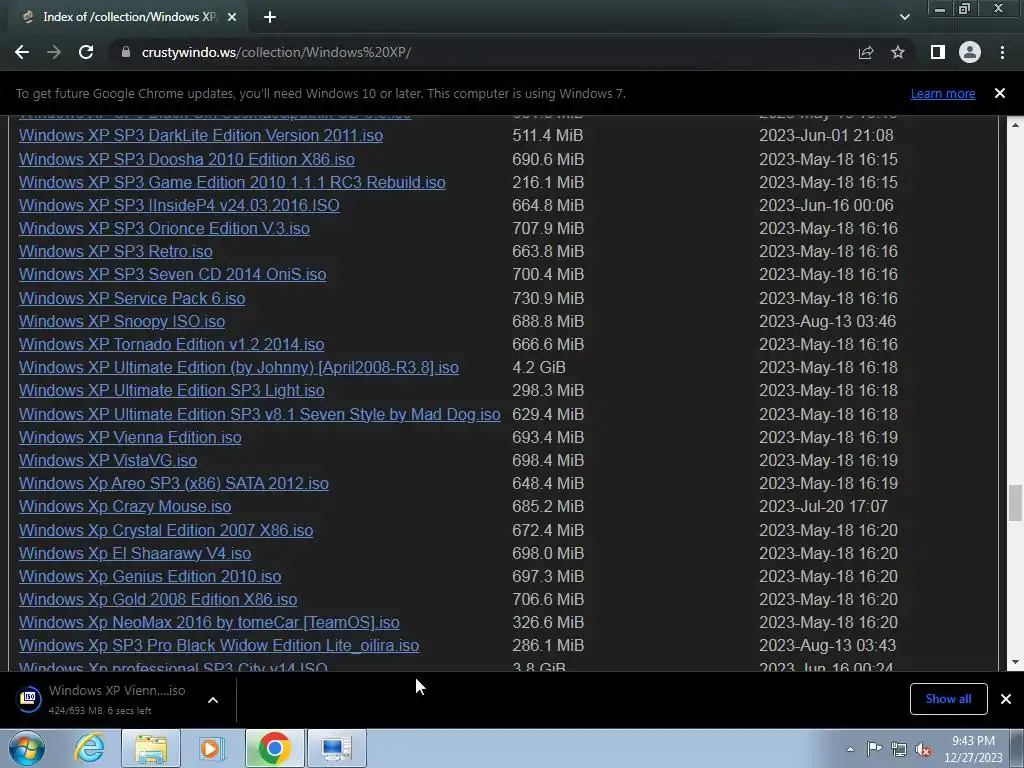
Task: Click the Windows XP Vienna Edition.iso link
Action: 130,437
